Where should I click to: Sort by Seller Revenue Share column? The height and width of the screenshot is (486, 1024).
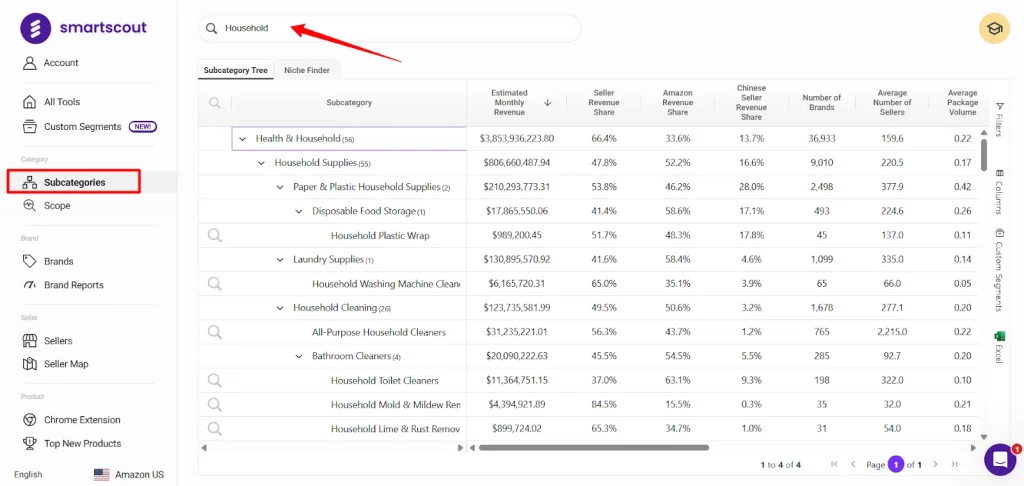pos(603,103)
